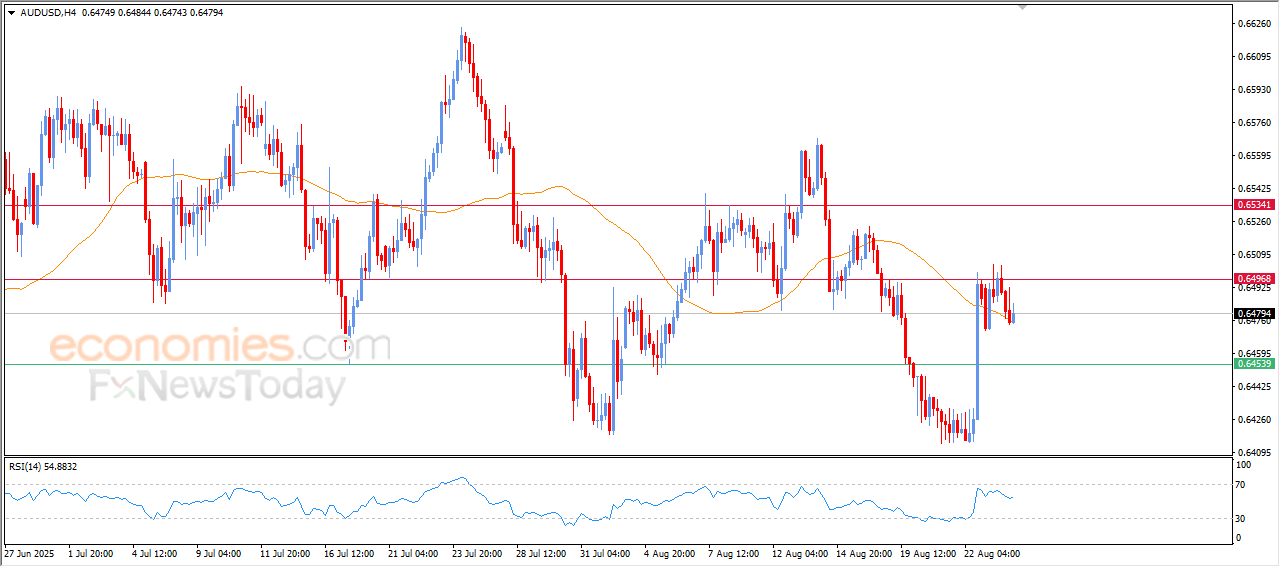Screen dimensions: 1280x567
Task: Click the 7 Aug 12:00 time label
Action: [x=734, y=552]
